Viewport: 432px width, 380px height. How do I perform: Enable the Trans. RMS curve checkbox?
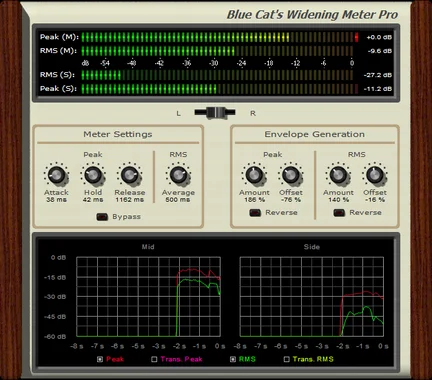286,359
